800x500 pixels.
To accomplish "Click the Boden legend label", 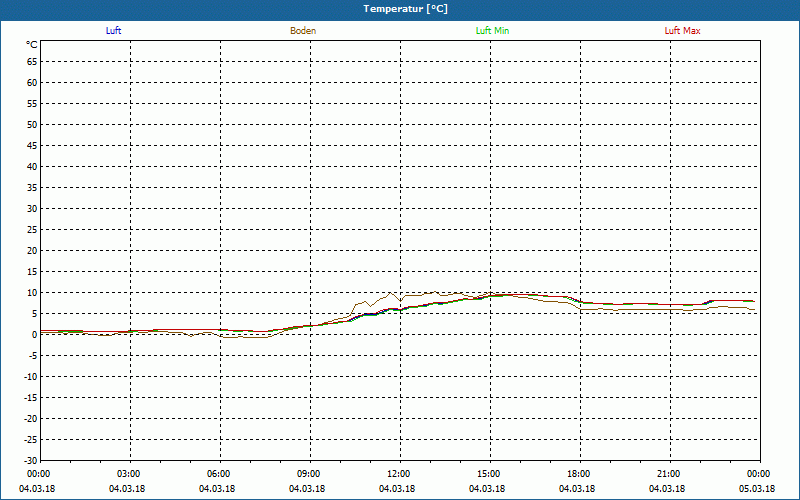I will tap(303, 31).
